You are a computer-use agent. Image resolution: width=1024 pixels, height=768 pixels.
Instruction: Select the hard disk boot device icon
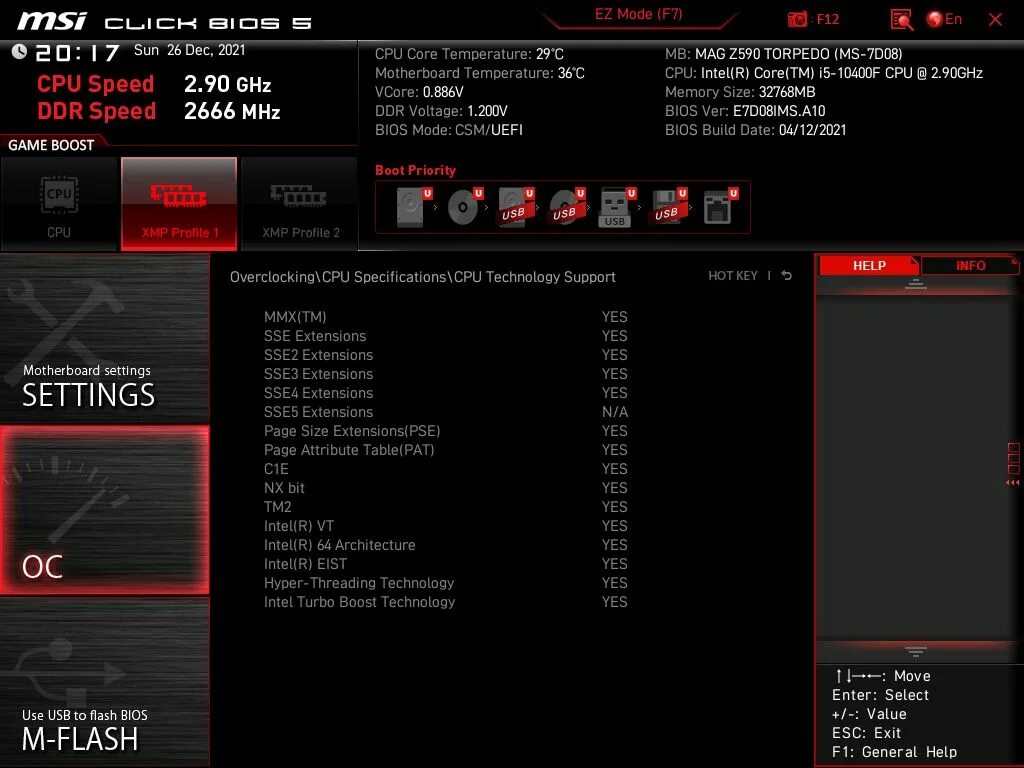click(413, 207)
